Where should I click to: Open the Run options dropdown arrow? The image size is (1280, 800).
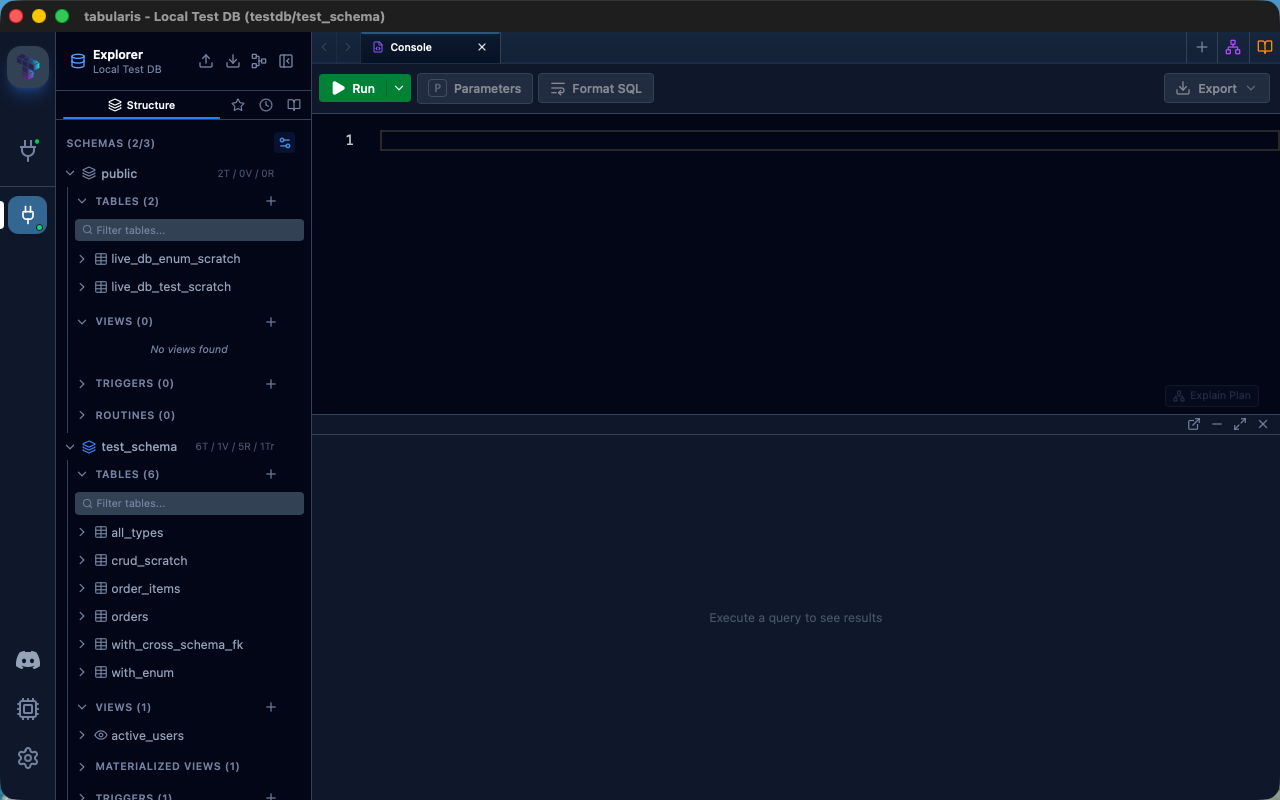click(x=399, y=88)
